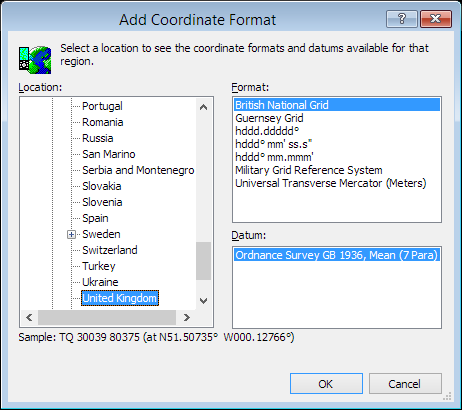462x410 pixels.
Task: Choose Russia from the location list
Action: pos(98,138)
